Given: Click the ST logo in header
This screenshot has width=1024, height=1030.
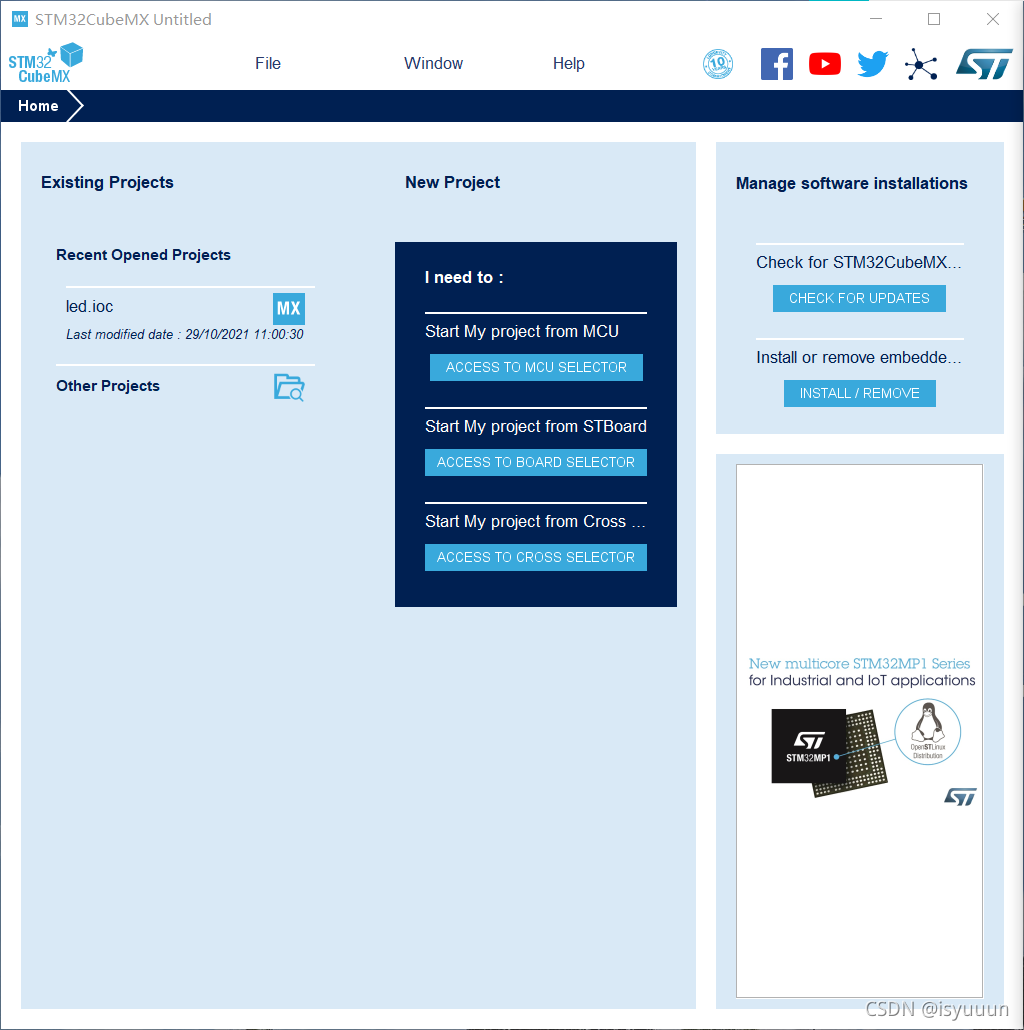Looking at the screenshot, I should pos(984,64).
